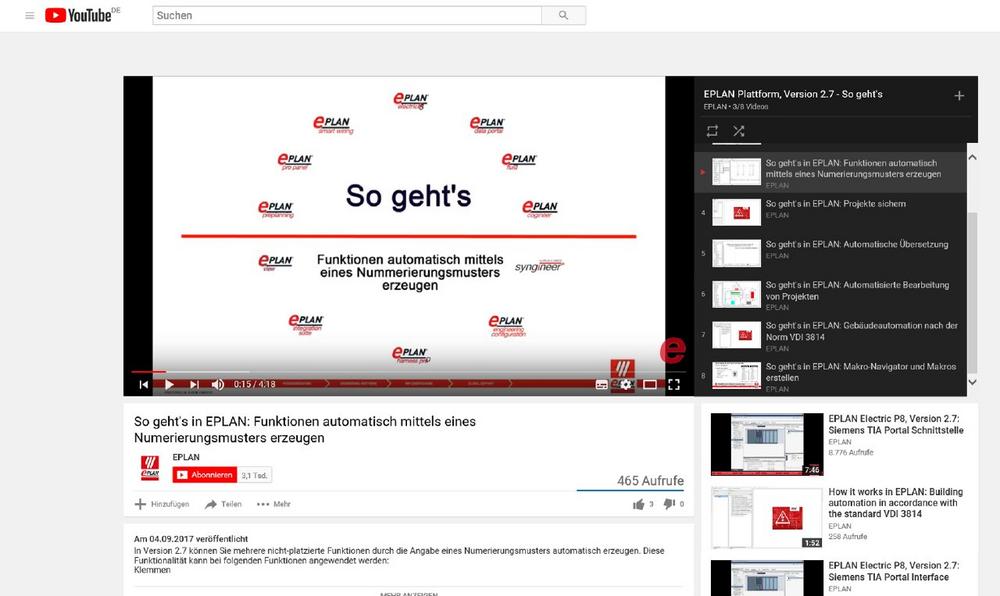Viewport: 1000px width, 596px height.
Task: Open the Hinzufügen add-to menu
Action: coord(162,504)
